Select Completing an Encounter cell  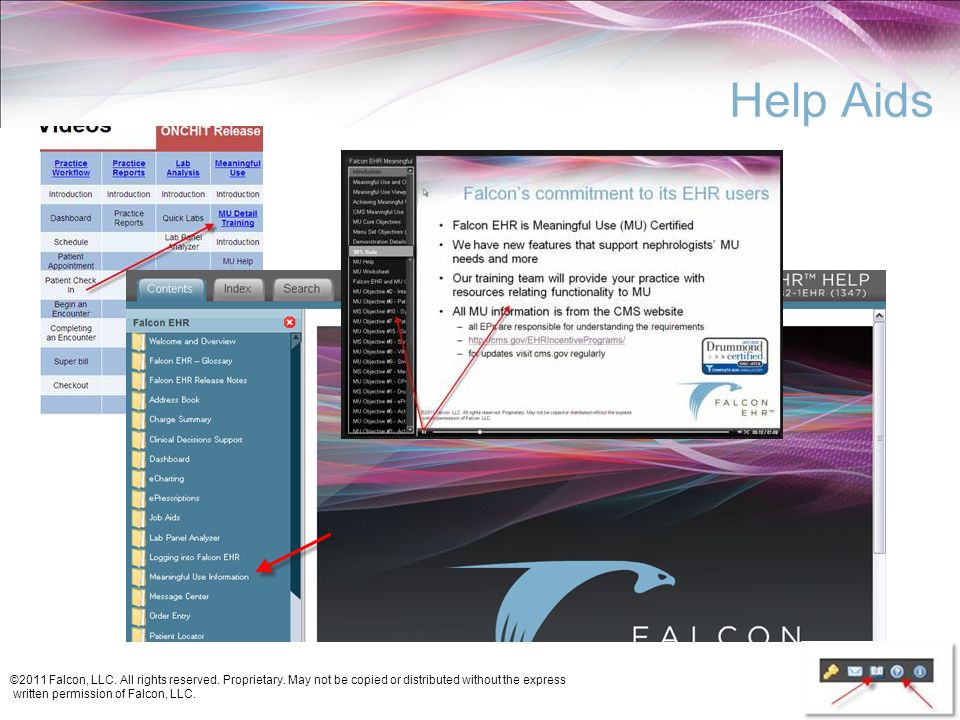pyautogui.click(x=70, y=332)
